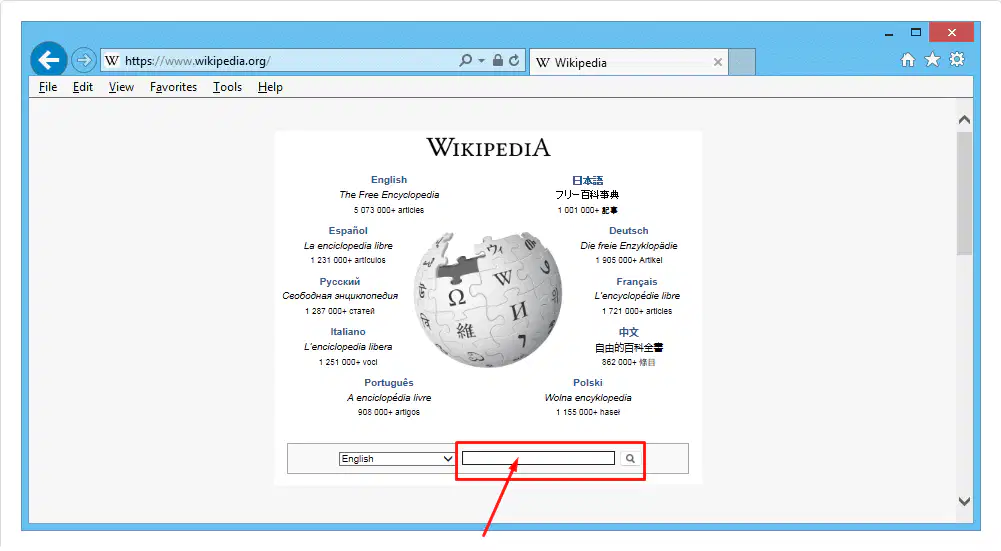Click the security lock icon

point(497,60)
